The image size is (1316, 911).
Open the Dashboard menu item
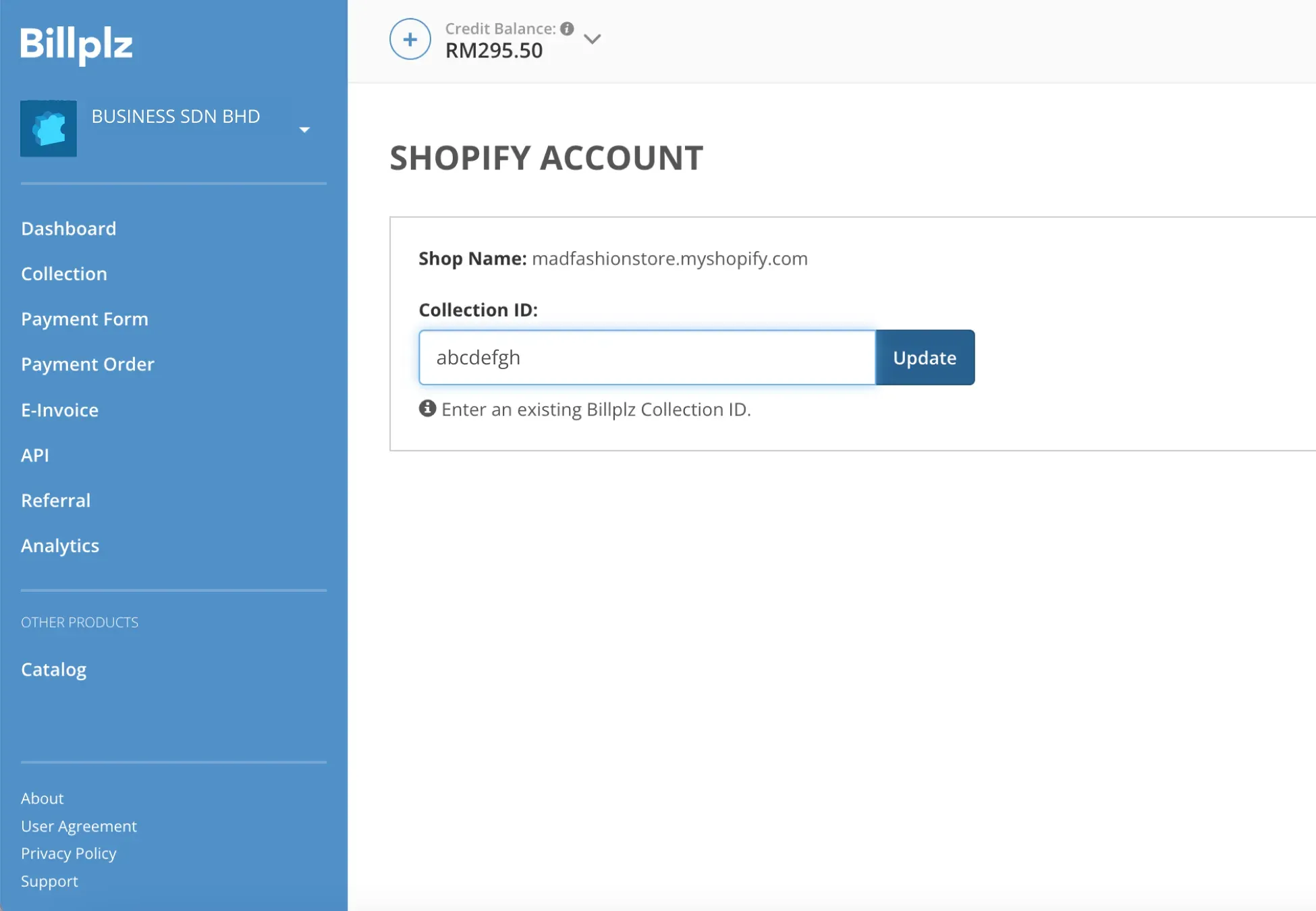[68, 228]
